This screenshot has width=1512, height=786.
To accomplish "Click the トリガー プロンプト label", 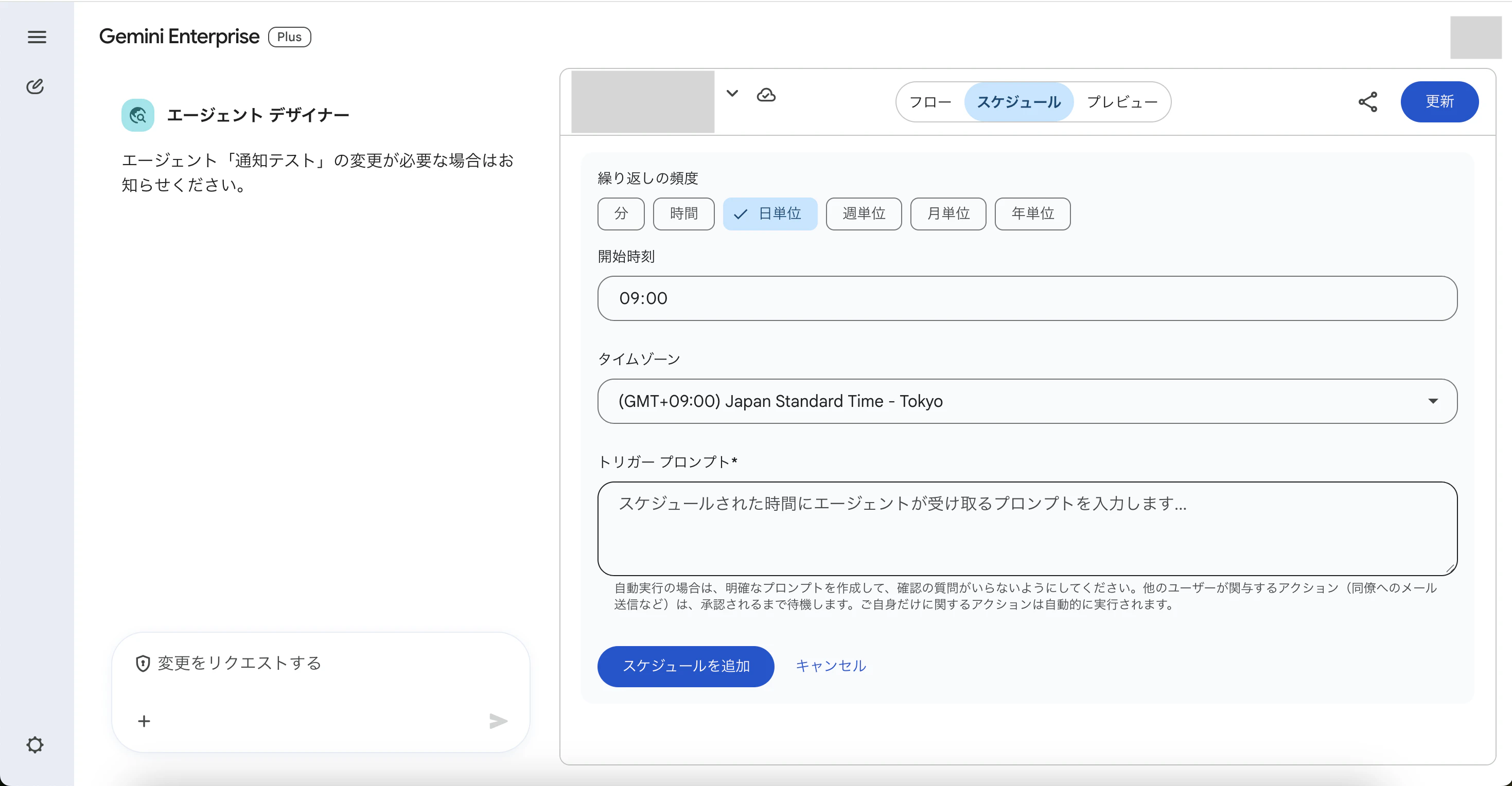I will point(667,462).
